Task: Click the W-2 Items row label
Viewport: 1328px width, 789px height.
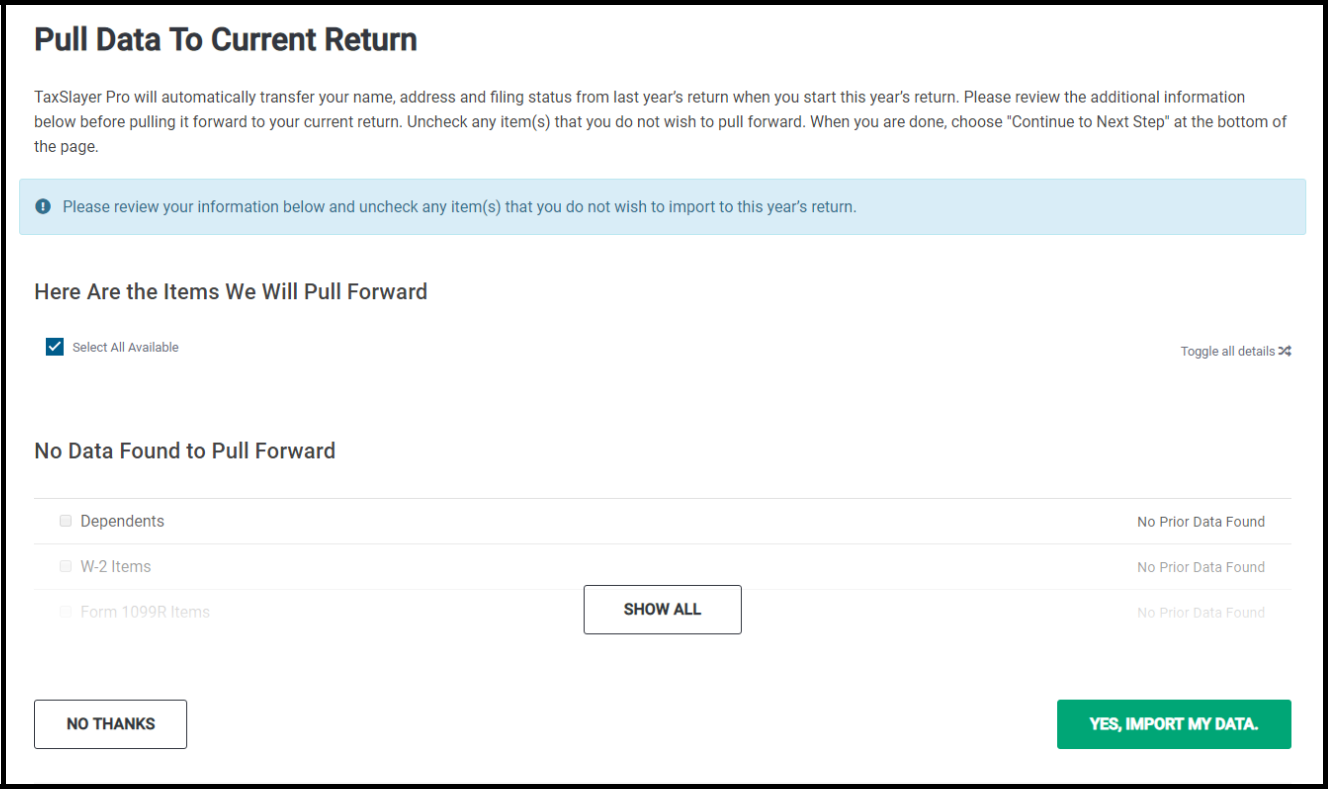Action: tap(116, 566)
